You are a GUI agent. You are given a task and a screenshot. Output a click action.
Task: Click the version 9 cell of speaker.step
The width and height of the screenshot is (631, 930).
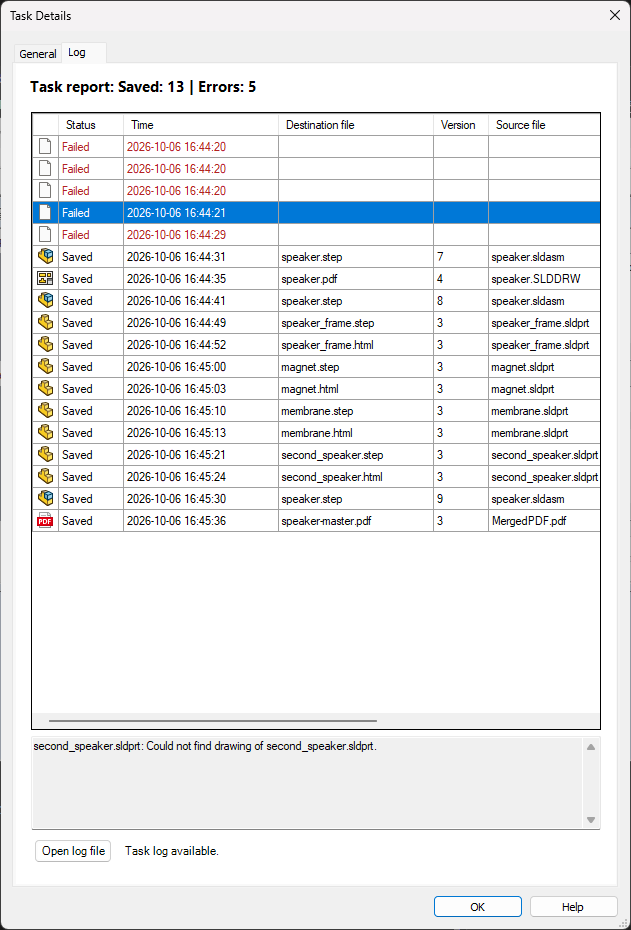[x=461, y=498]
